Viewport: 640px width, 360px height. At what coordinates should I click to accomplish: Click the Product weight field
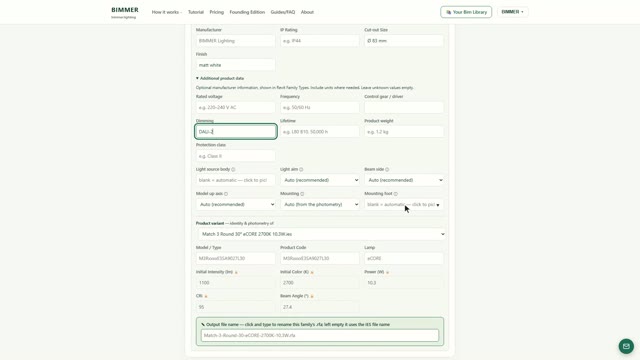404,132
